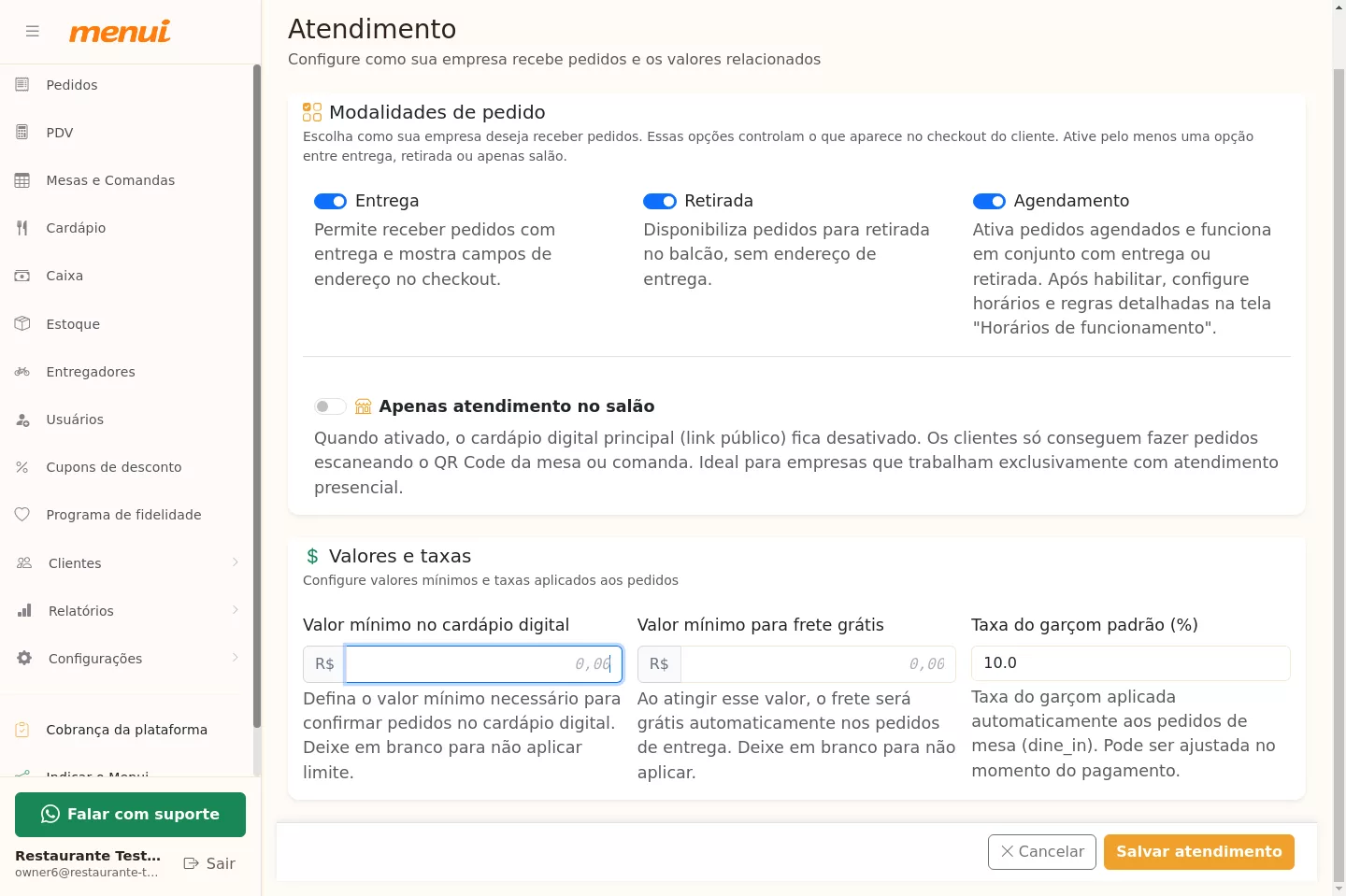Disable the Retirada toggle
Viewport: 1346px width, 896px height.
click(660, 201)
